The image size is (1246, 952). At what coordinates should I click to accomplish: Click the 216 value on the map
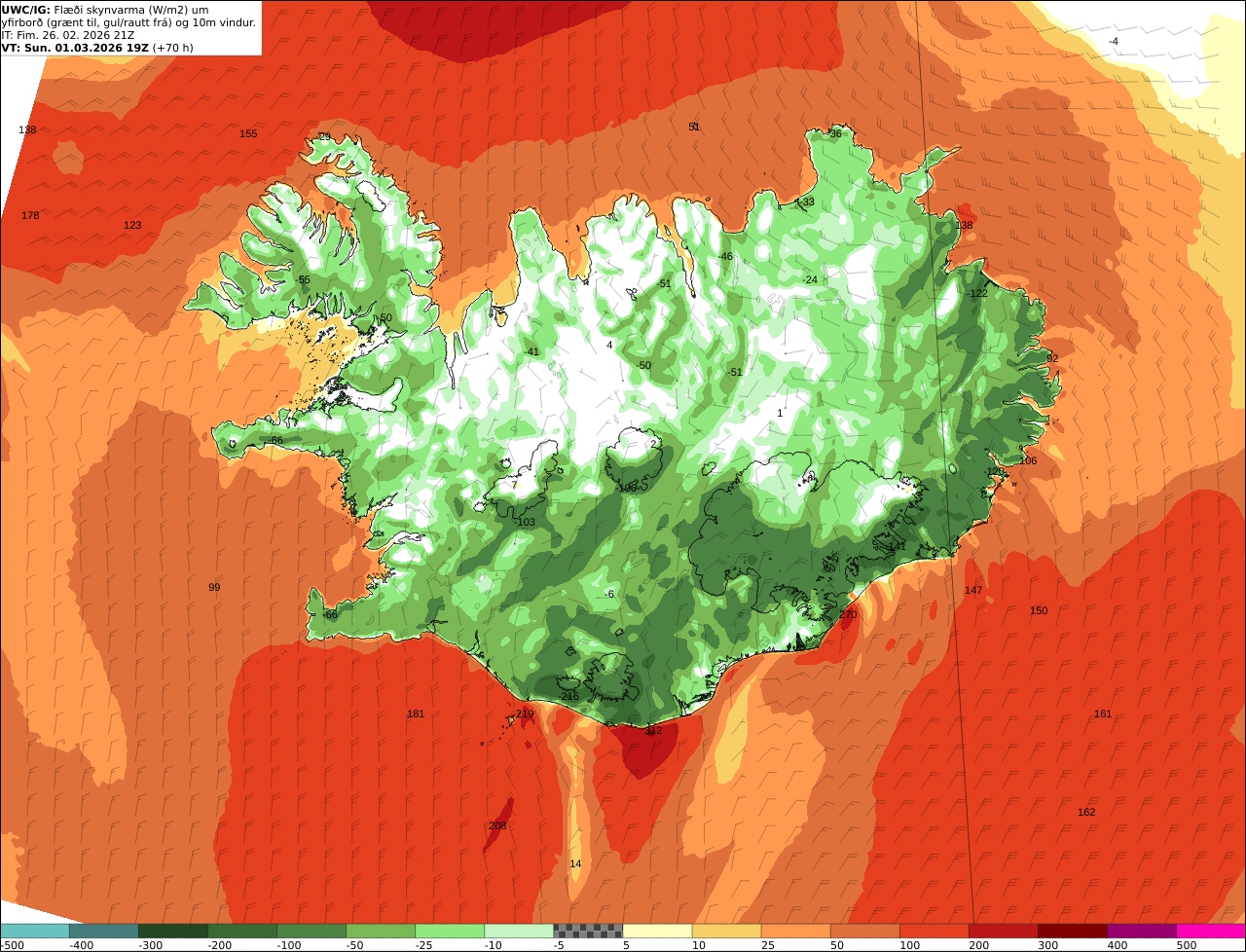click(x=569, y=696)
